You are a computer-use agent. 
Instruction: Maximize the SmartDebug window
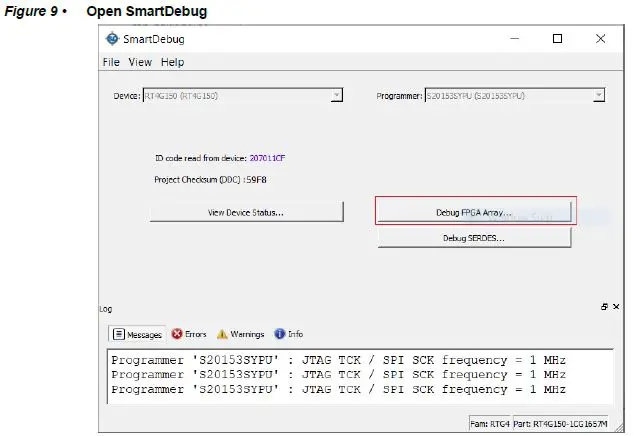[558, 38]
